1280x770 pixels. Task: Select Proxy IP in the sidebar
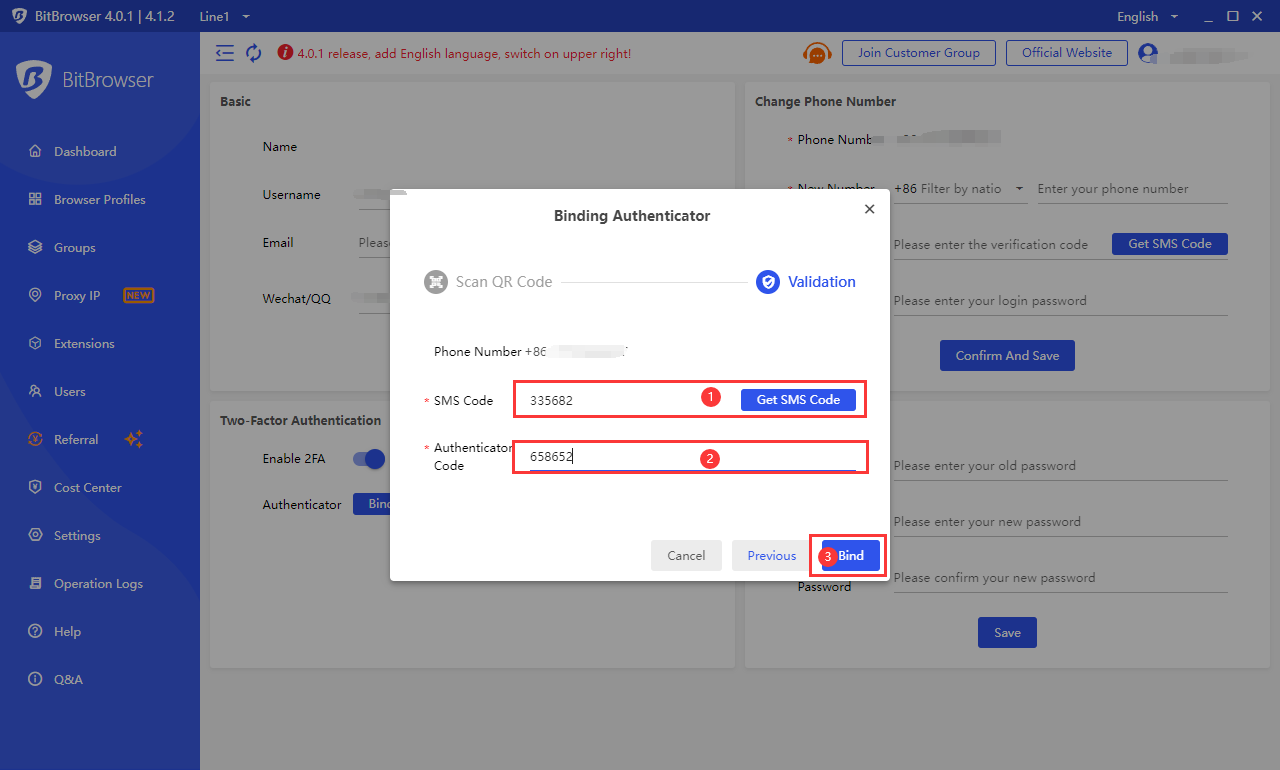[x=77, y=296]
